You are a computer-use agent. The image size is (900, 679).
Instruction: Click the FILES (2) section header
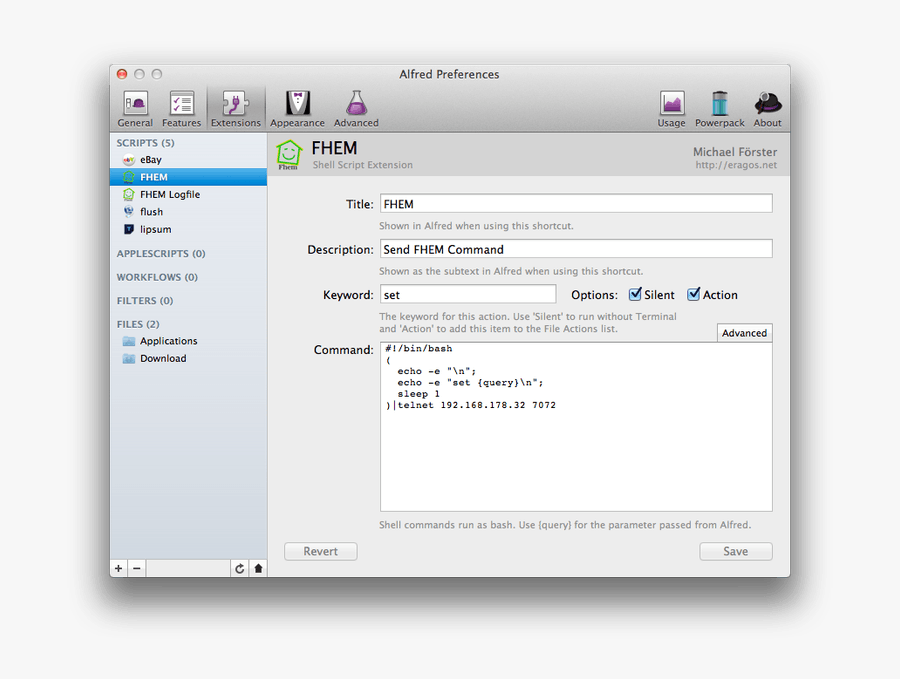(138, 324)
